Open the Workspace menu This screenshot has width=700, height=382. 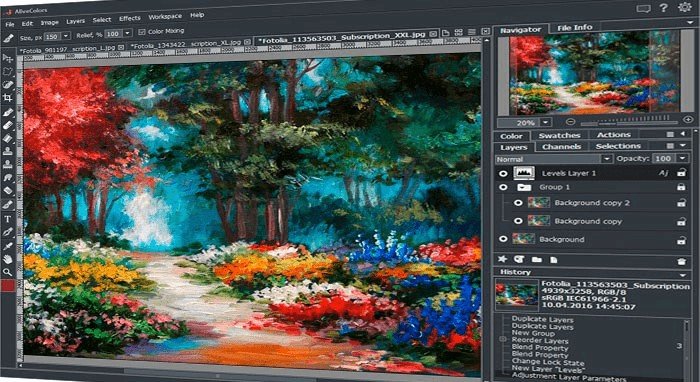pos(165,17)
